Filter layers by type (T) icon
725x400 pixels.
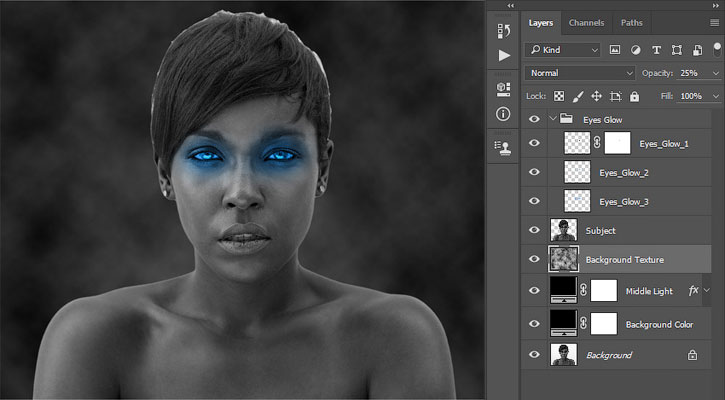click(x=656, y=50)
